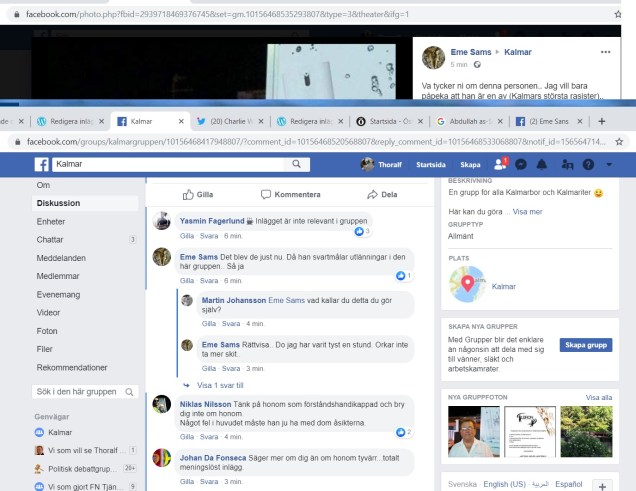The width and height of the screenshot is (636, 491).
Task: Open Medlemmar in group sidebar
Action: 57,275
